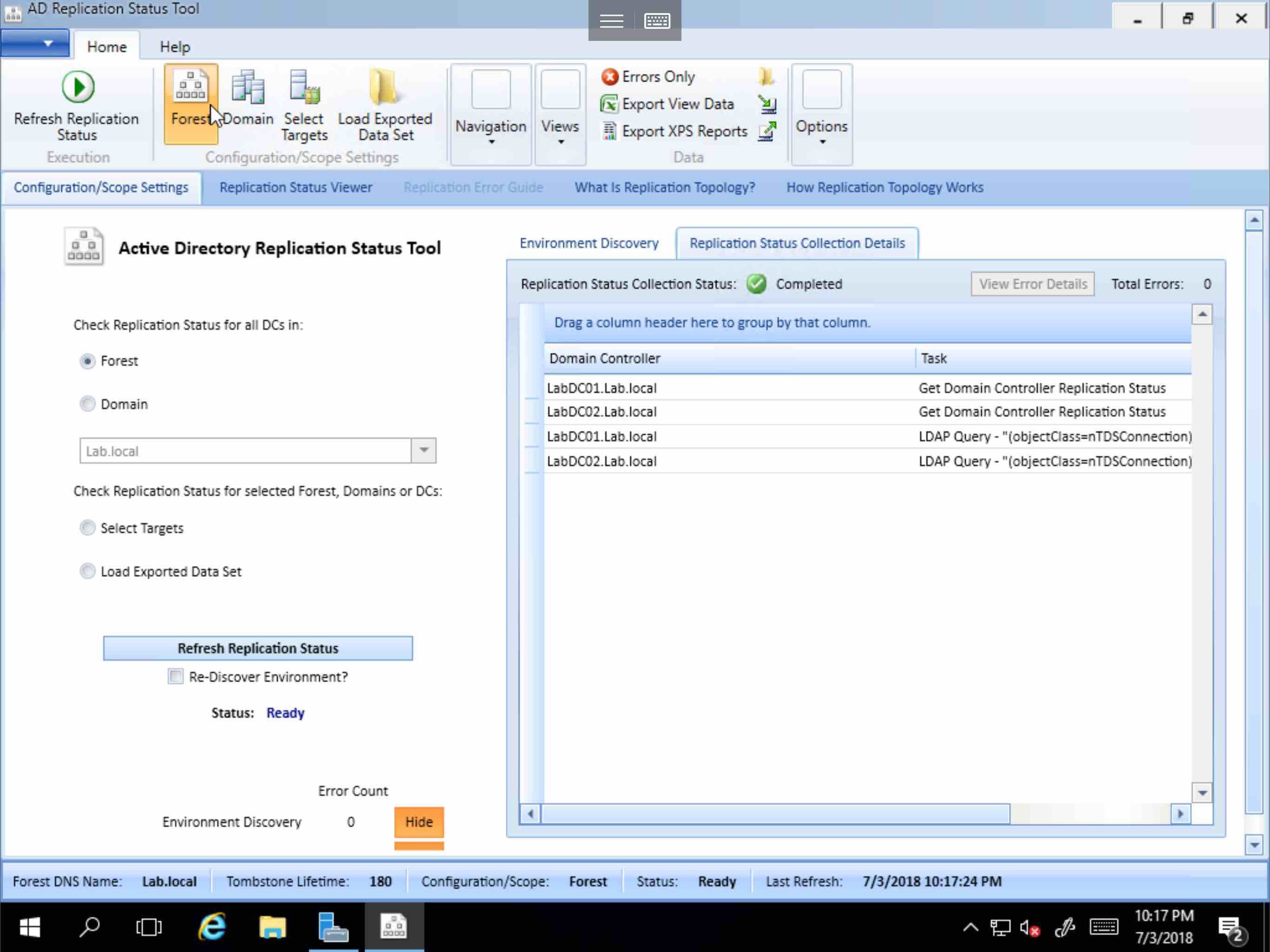Open Server Manager from taskbar
The width and height of the screenshot is (1270, 952).
point(333,927)
